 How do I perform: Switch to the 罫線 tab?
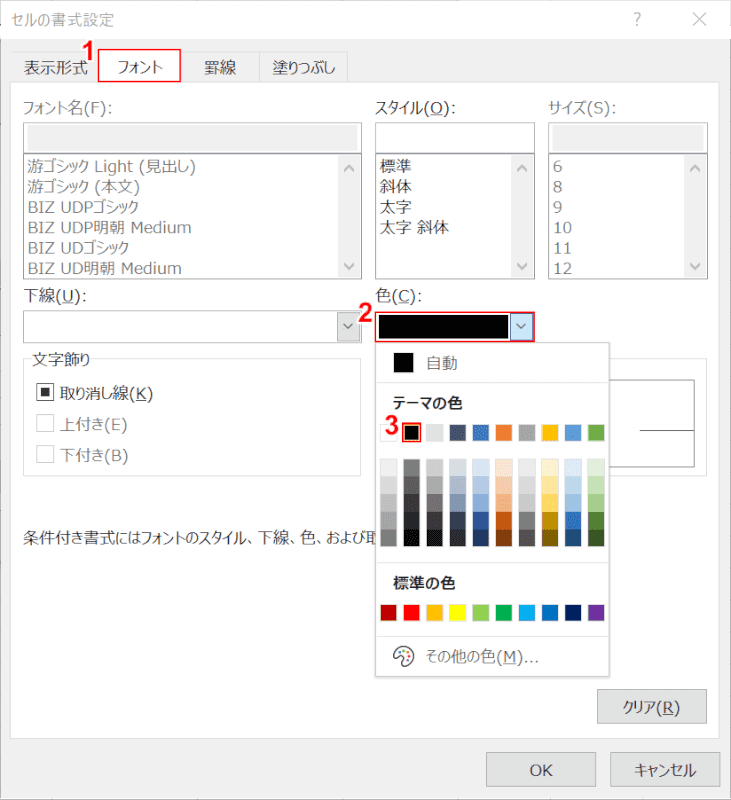pos(220,67)
